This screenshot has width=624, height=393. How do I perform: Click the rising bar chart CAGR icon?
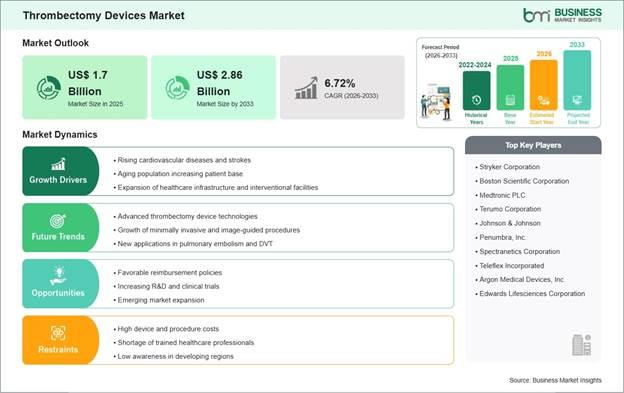coord(306,88)
